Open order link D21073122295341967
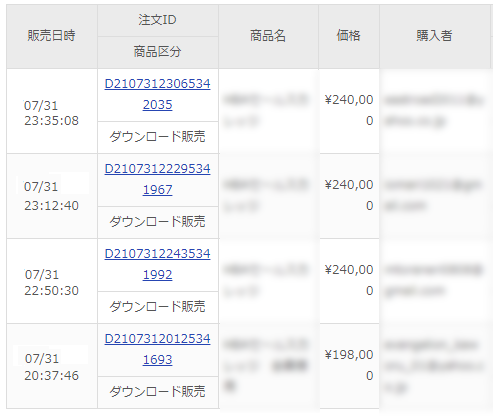 click(x=157, y=179)
